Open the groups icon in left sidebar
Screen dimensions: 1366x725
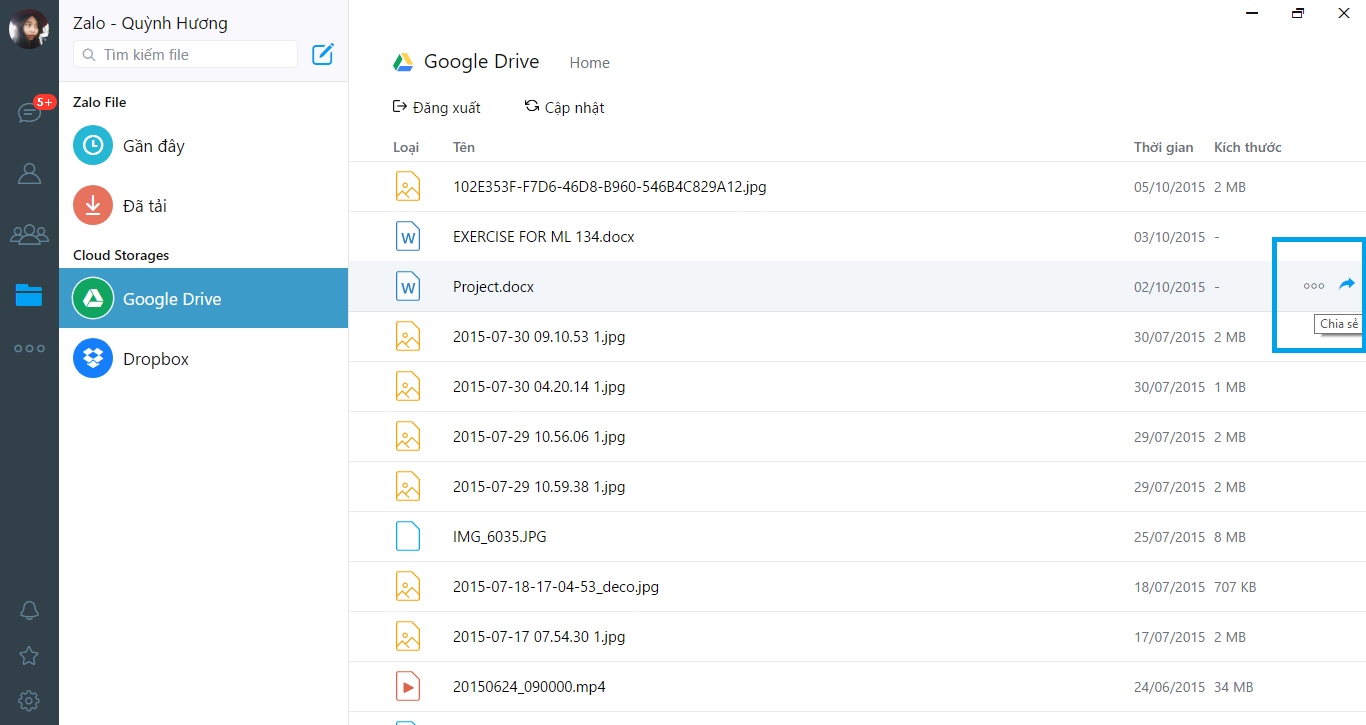(29, 235)
